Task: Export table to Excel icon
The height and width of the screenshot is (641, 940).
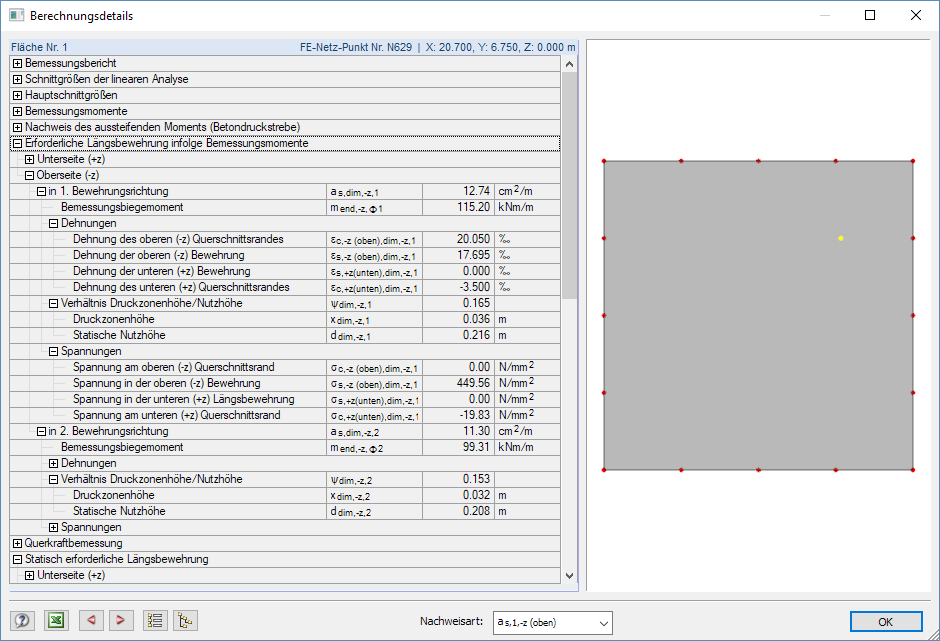Action: coord(56,621)
